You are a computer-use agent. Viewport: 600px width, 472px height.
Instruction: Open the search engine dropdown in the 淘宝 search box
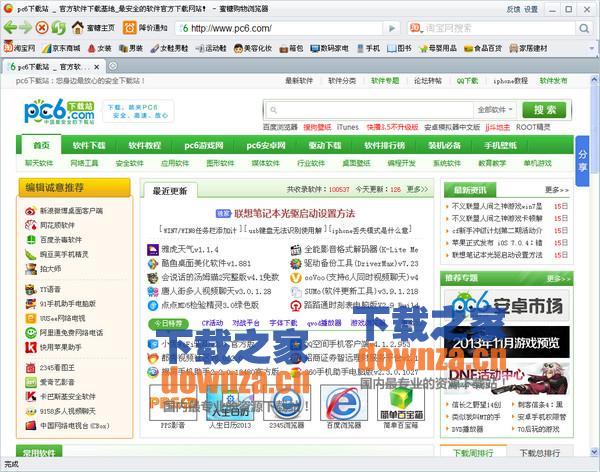[416, 28]
